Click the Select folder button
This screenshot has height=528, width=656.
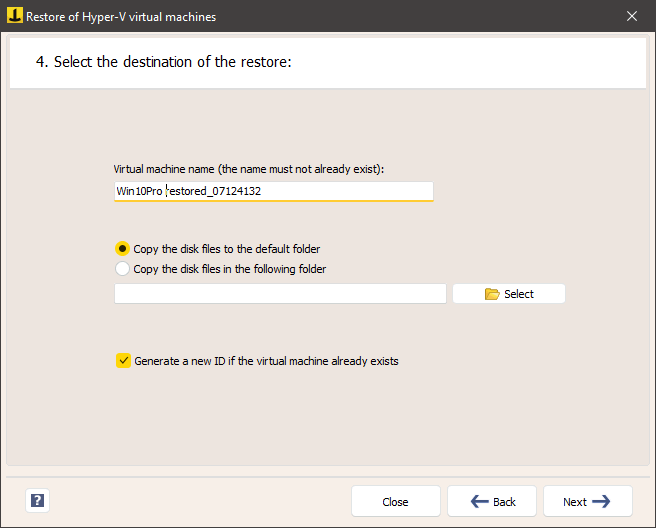coord(509,294)
